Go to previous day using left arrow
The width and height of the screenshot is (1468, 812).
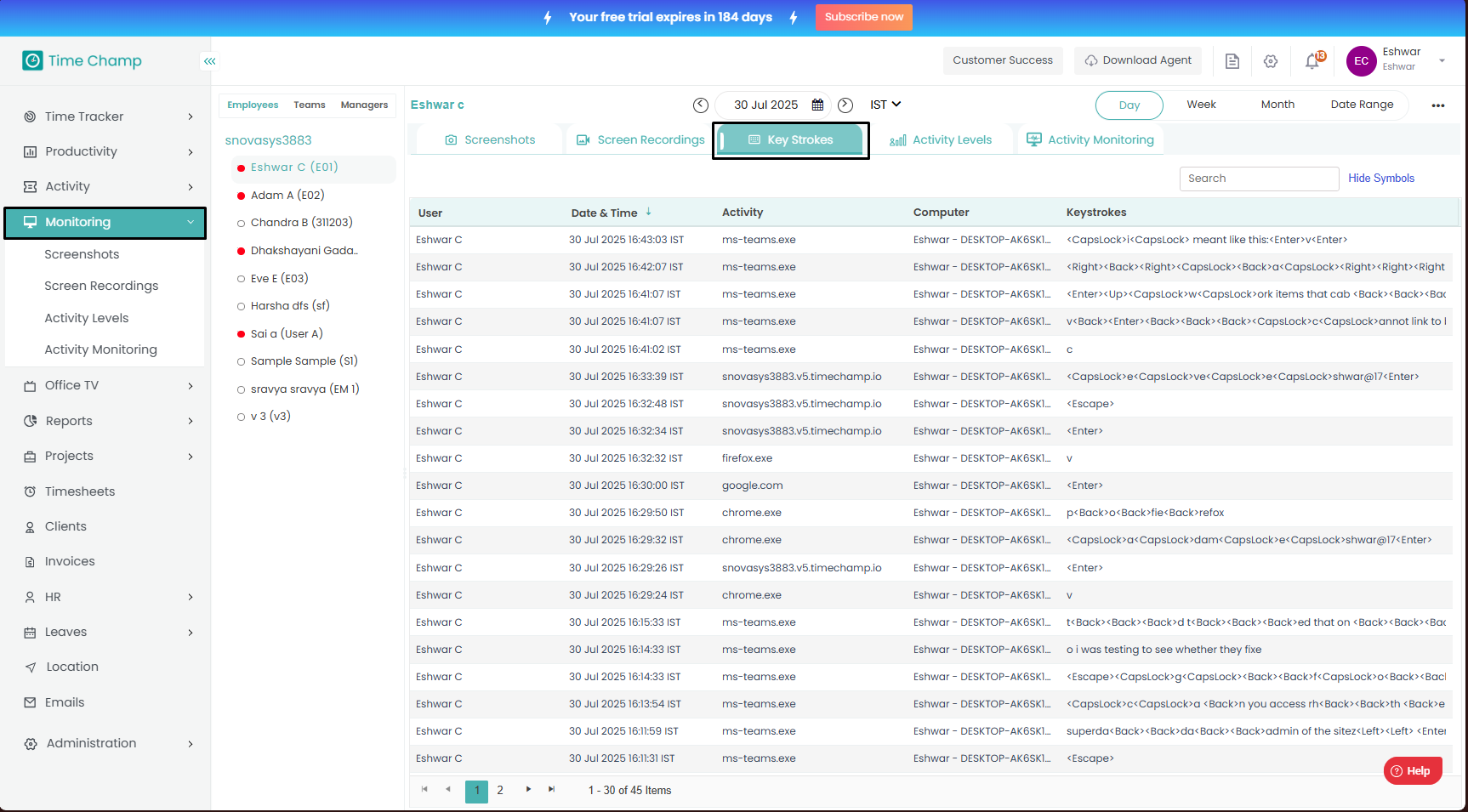click(x=701, y=105)
